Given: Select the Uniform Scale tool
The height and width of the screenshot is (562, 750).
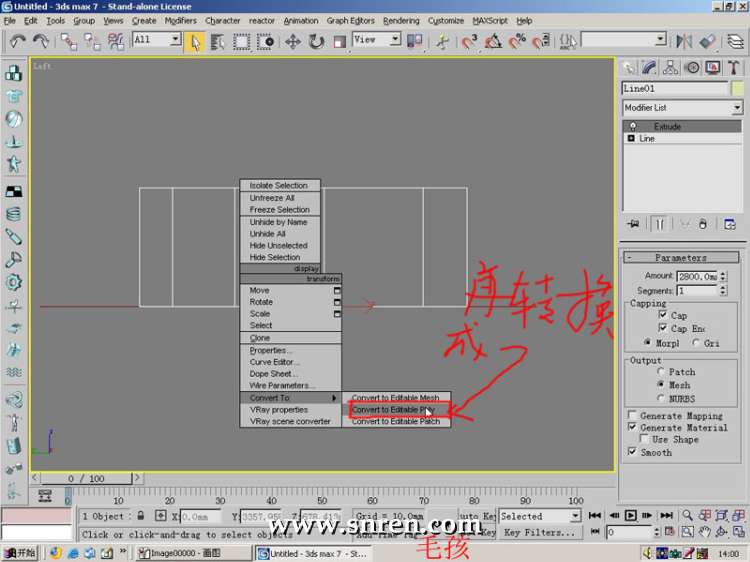Looking at the screenshot, I should point(340,42).
